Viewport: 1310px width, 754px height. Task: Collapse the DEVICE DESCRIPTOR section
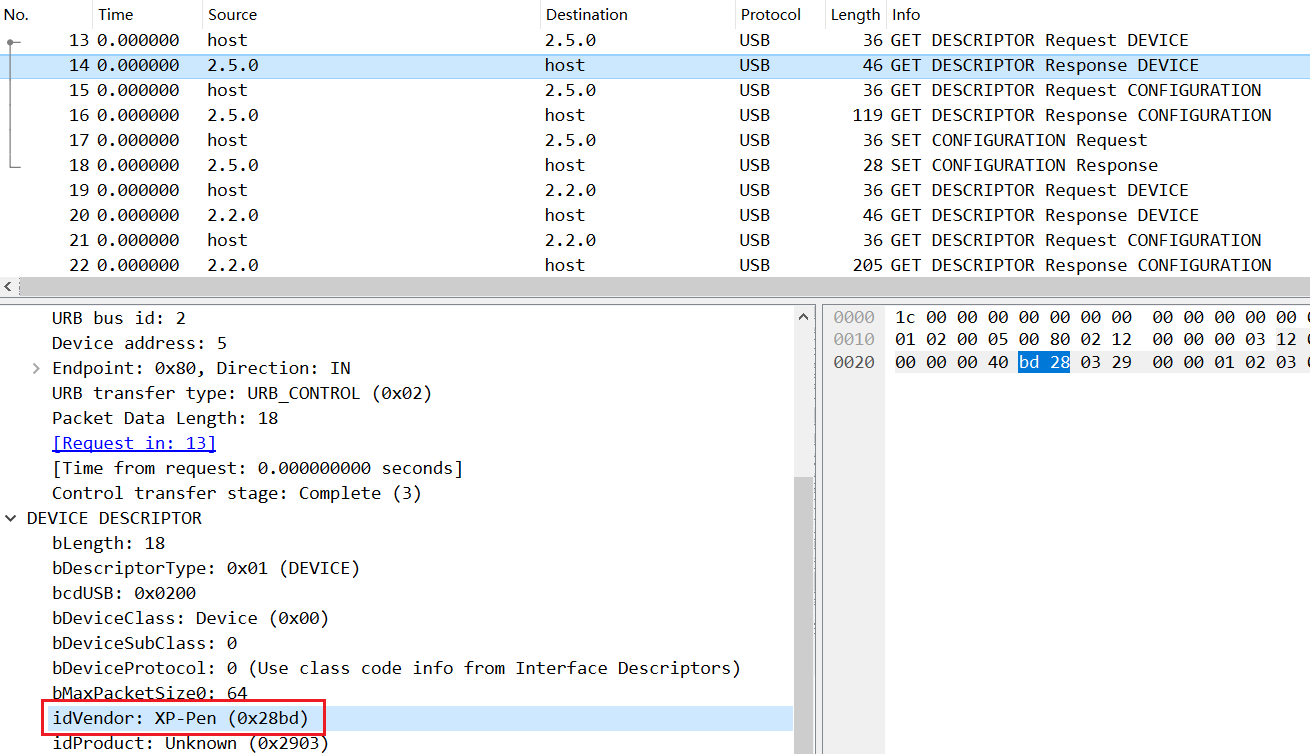11,518
